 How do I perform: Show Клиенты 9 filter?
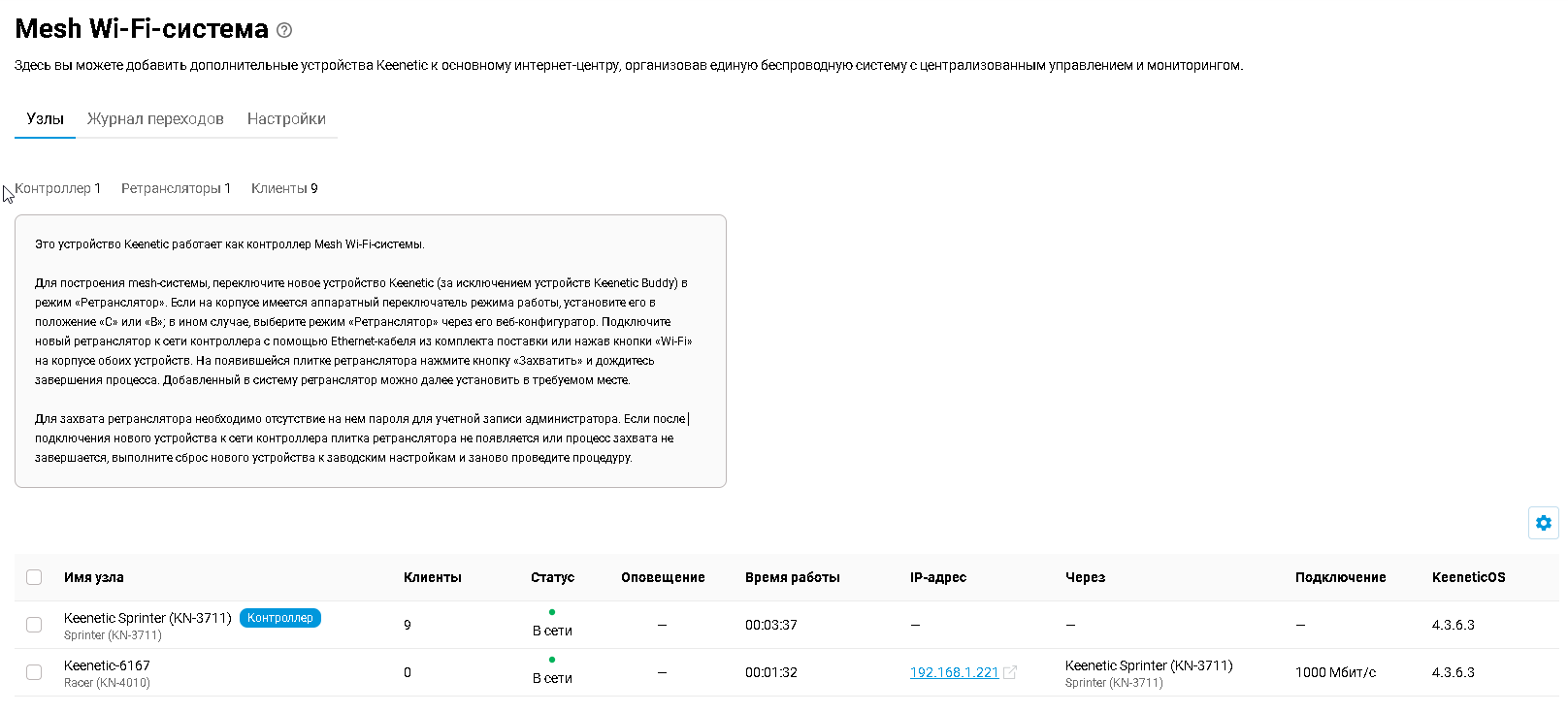pos(284,188)
